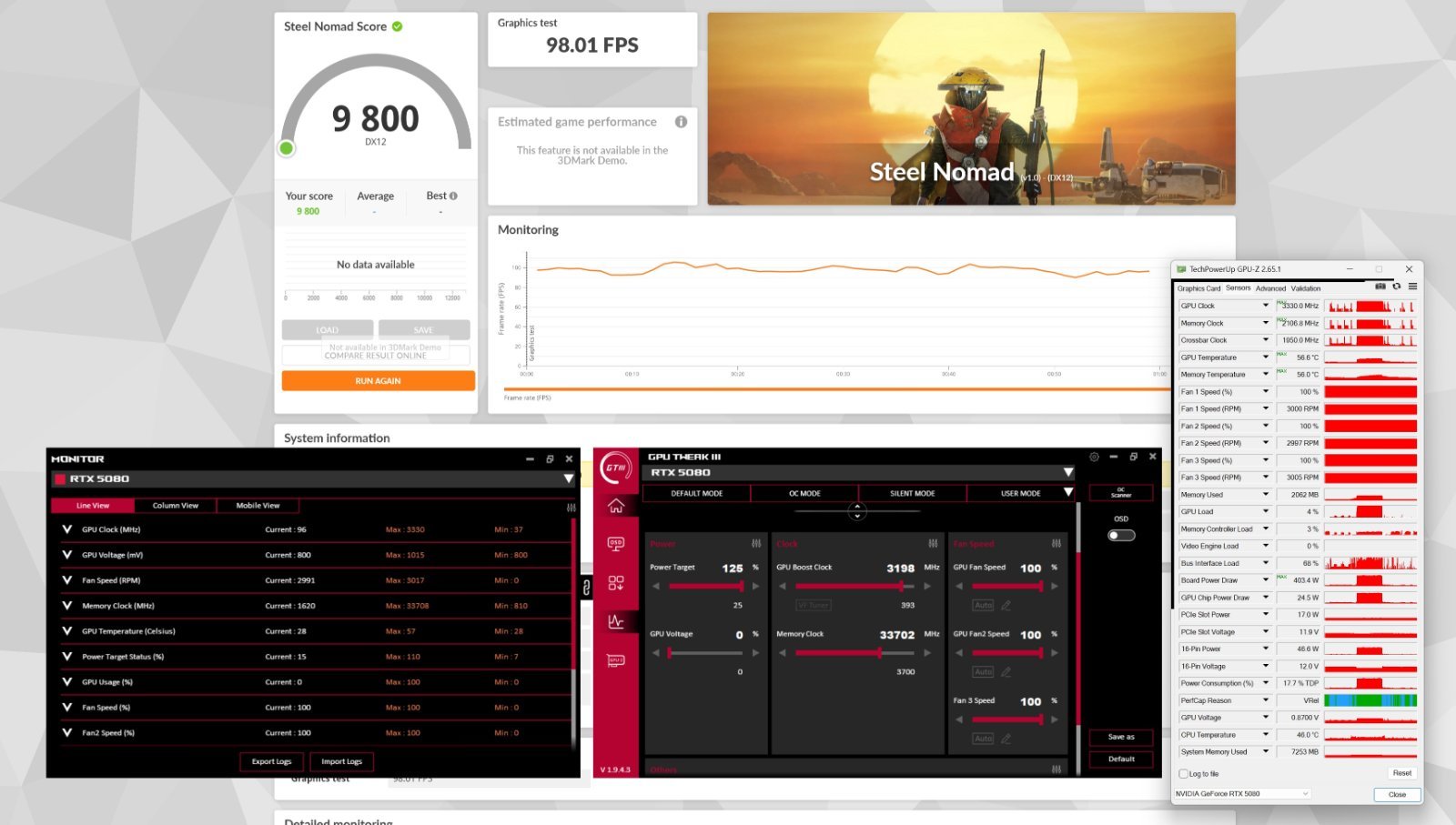The image size is (1456, 825).
Task: Switch to Column View tab in Monitor
Action: (x=176, y=506)
